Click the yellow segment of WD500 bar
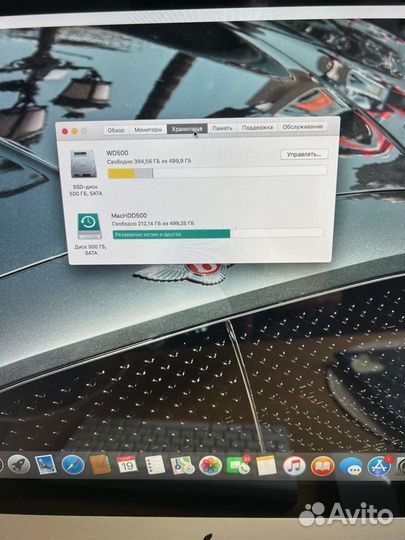This screenshot has width=405, height=540. point(122,174)
